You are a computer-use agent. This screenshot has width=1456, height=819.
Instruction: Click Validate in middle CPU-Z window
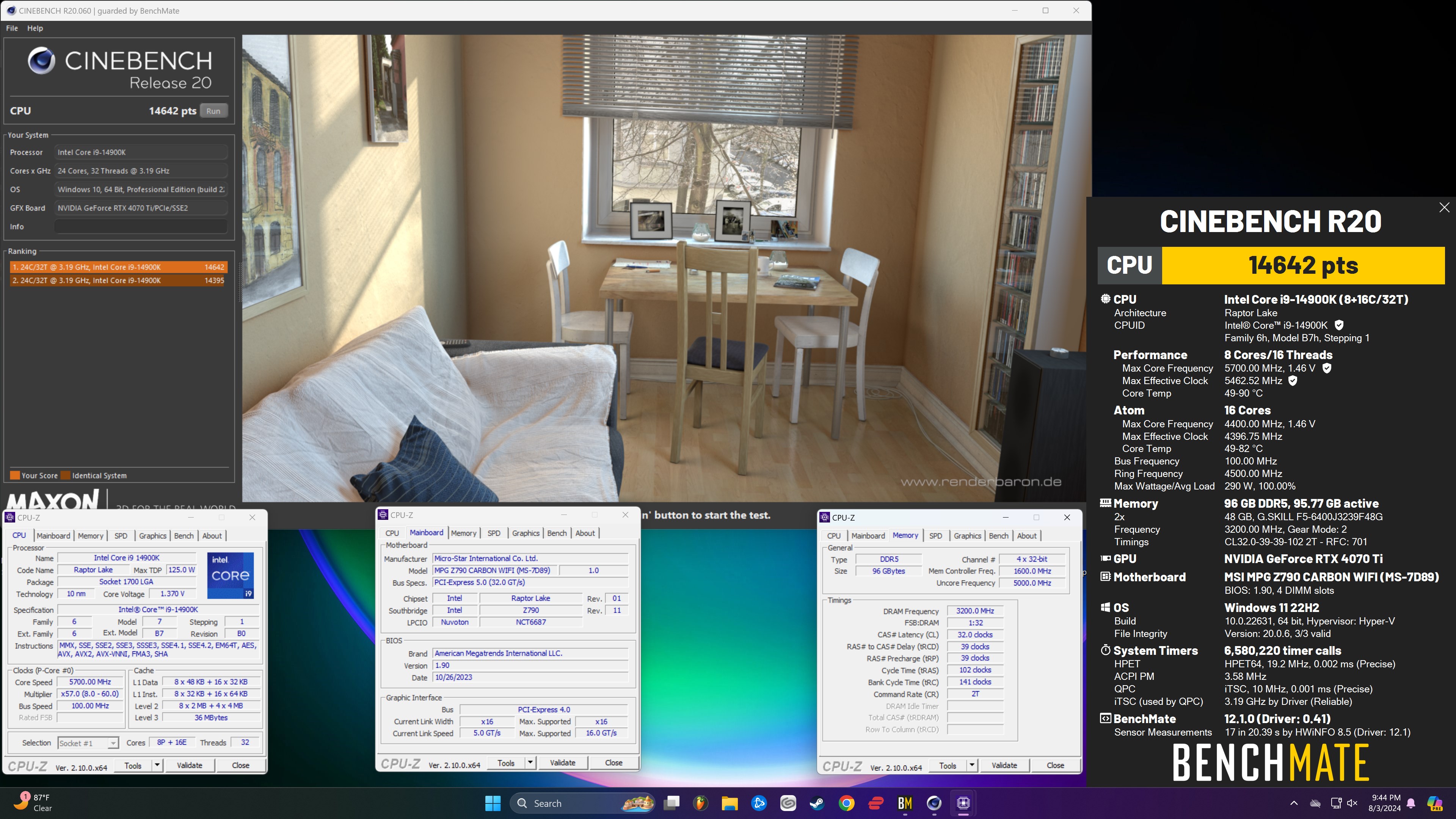562,763
